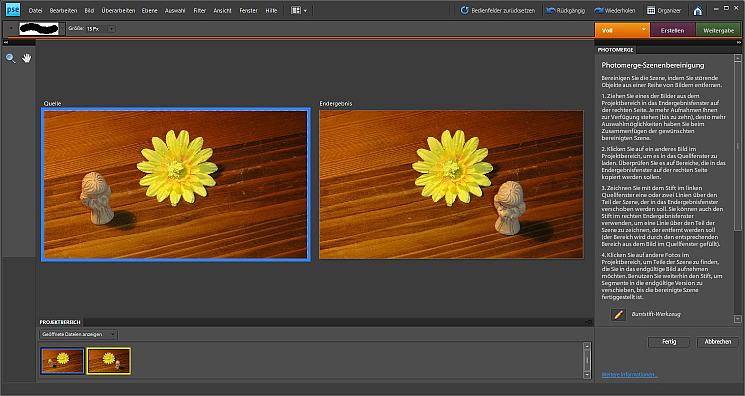The height and width of the screenshot is (396, 745).
Task: Open the layout arrangement icon
Action: tap(296, 10)
